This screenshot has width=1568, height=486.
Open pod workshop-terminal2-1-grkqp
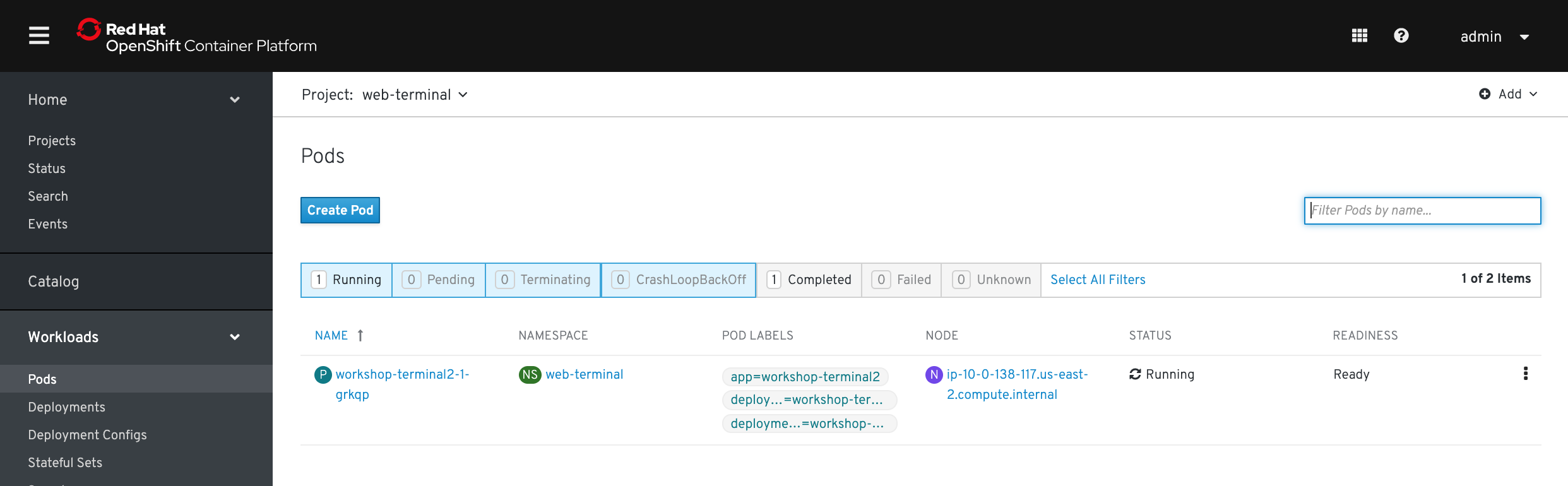click(x=402, y=384)
